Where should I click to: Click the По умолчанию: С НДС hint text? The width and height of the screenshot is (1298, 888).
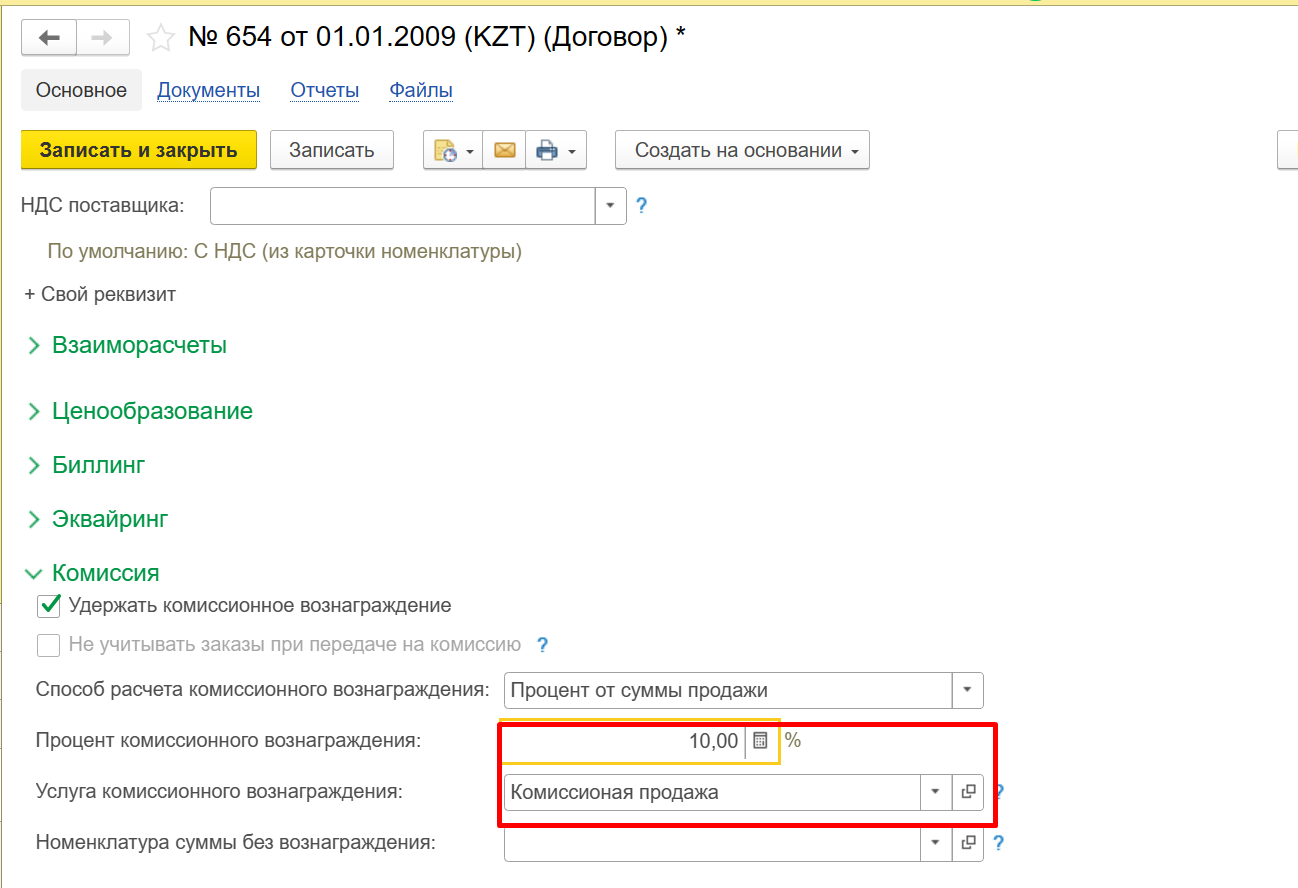(285, 251)
